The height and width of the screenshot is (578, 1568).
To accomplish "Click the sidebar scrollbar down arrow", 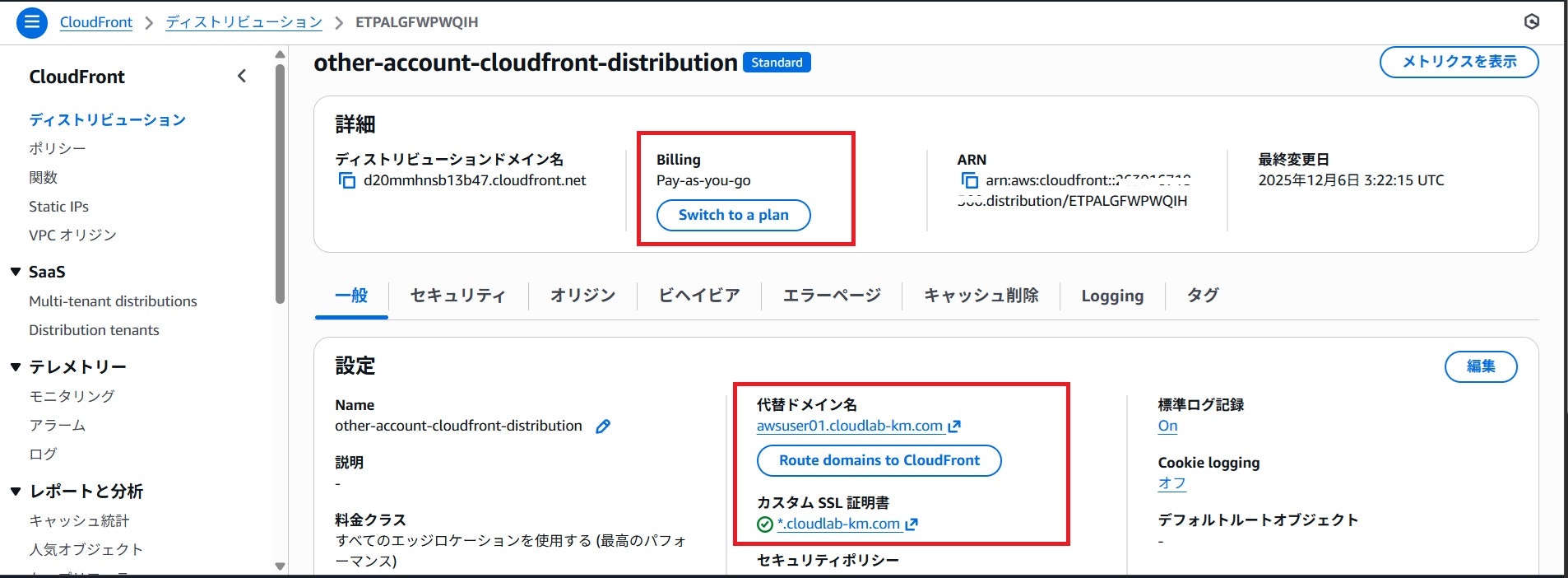I will coord(280,566).
